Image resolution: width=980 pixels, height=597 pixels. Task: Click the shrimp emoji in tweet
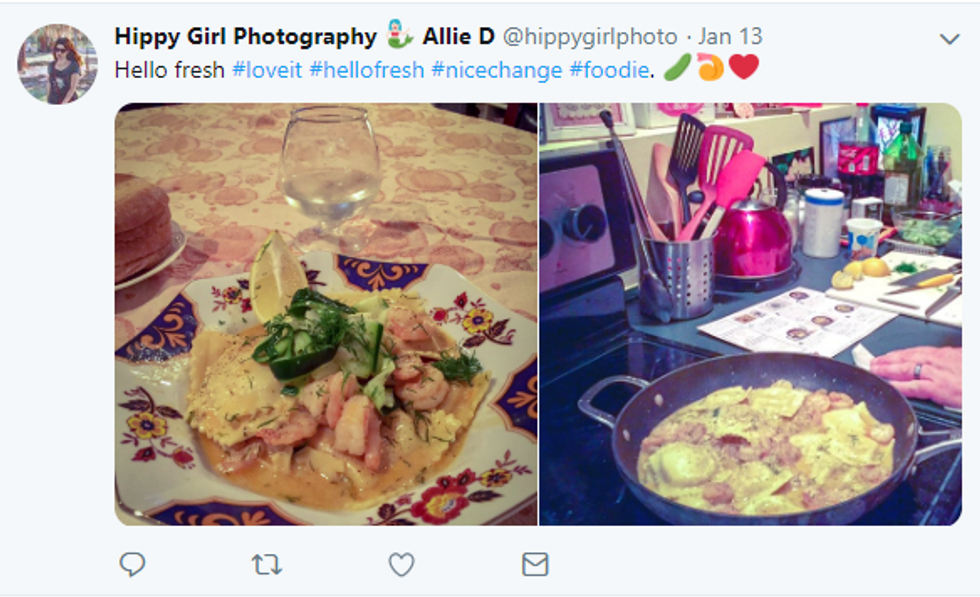click(711, 67)
